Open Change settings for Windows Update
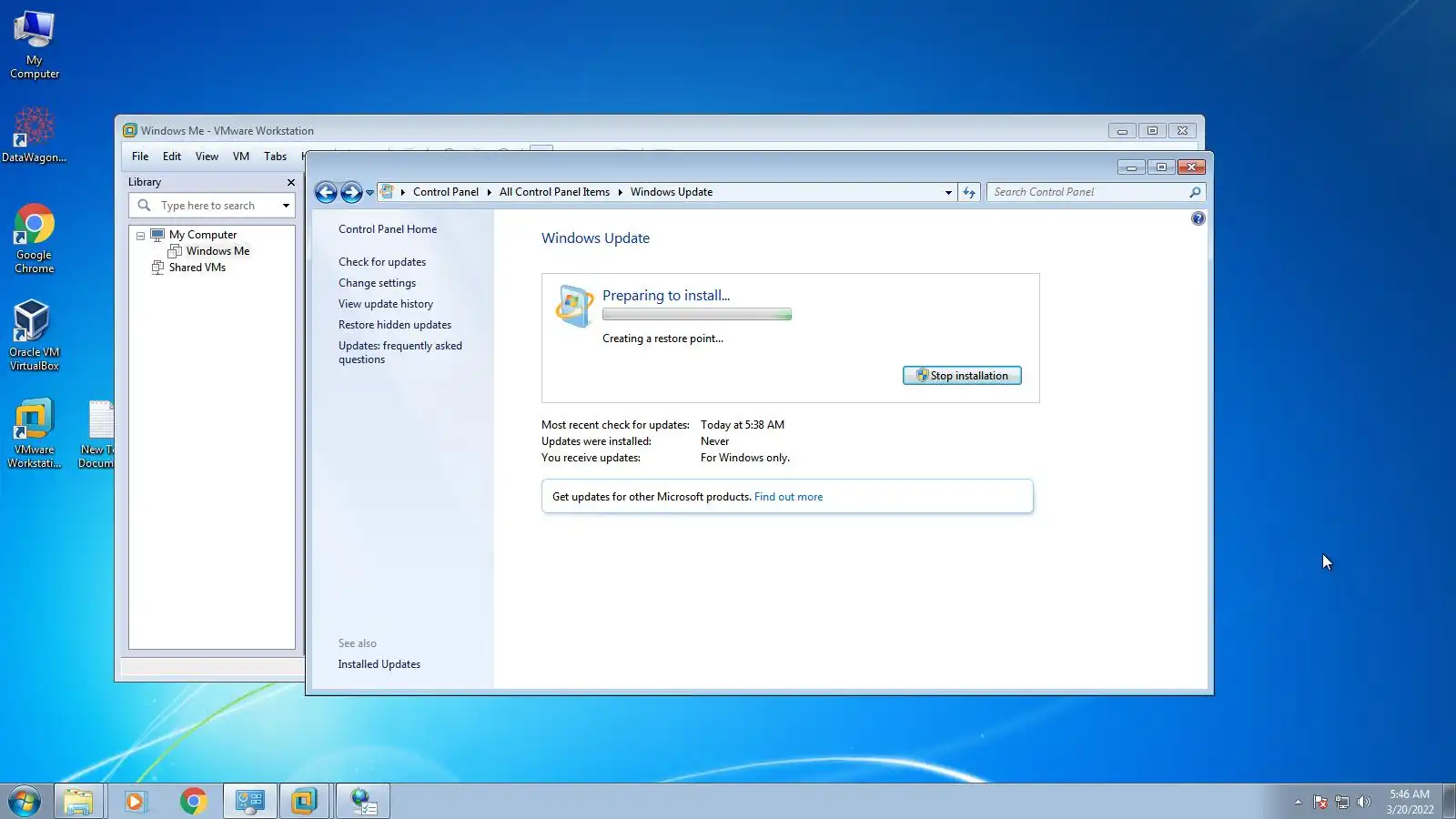This screenshot has height=819, width=1456. tap(377, 283)
